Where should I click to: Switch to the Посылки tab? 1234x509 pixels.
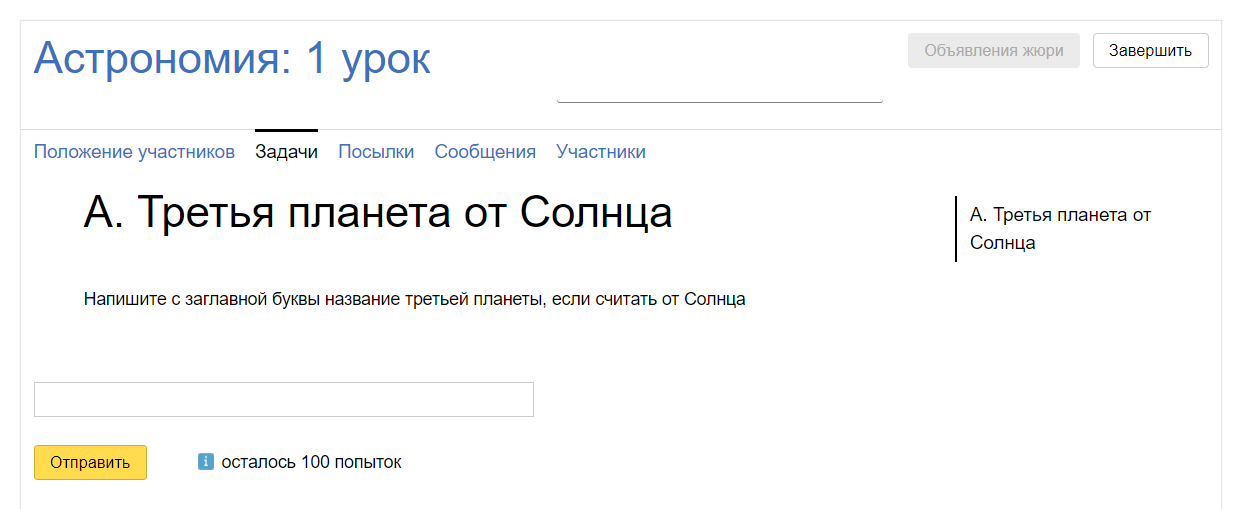(x=376, y=152)
